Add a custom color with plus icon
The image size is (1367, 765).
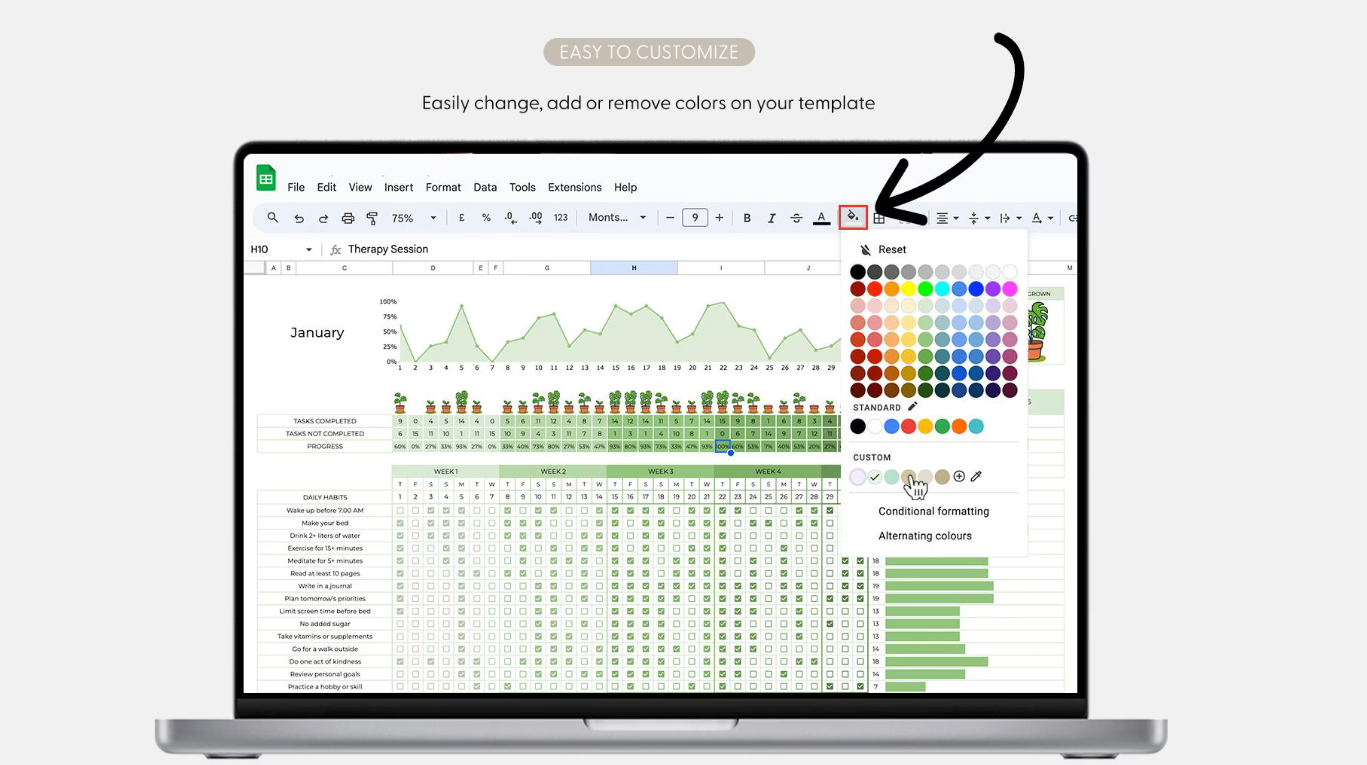[959, 477]
